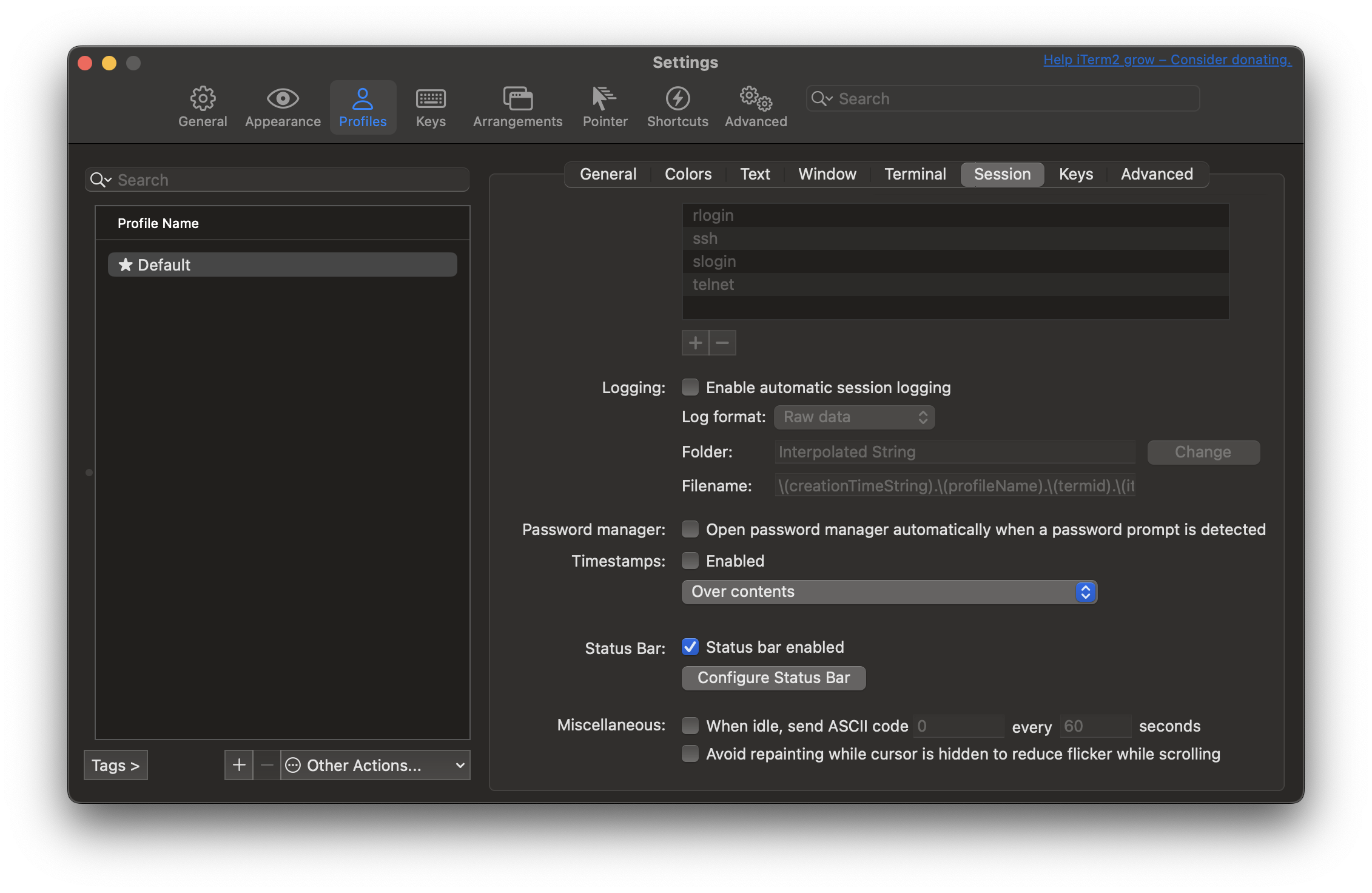Enable automatic session logging checkbox
Viewport: 1372px width, 893px height.
690,387
